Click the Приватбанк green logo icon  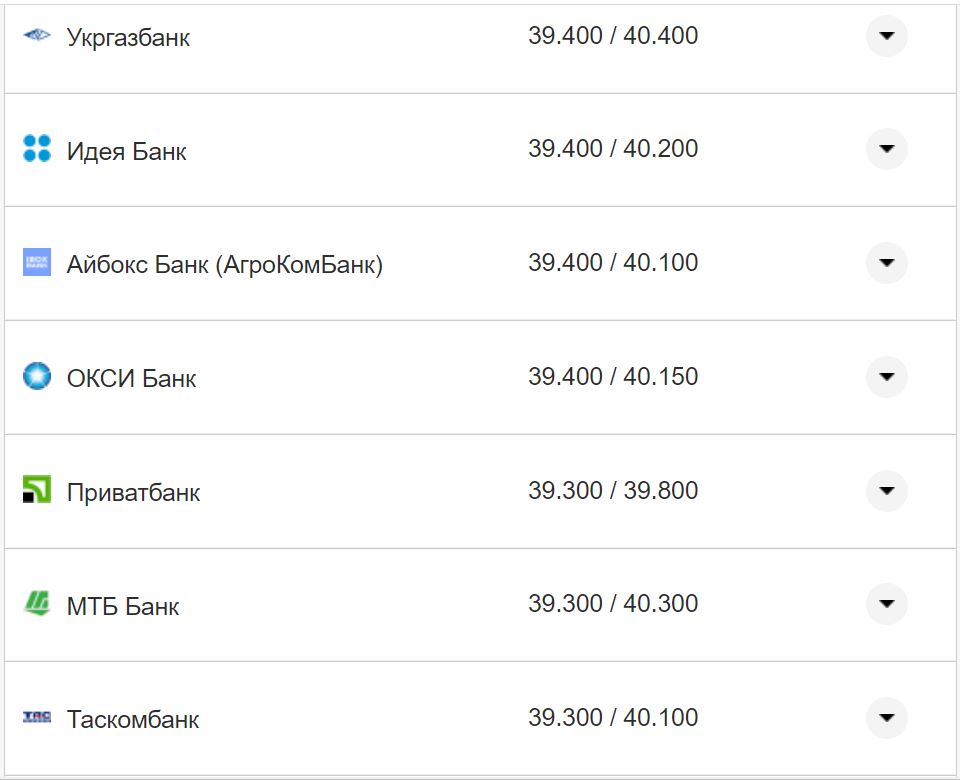tap(36, 490)
